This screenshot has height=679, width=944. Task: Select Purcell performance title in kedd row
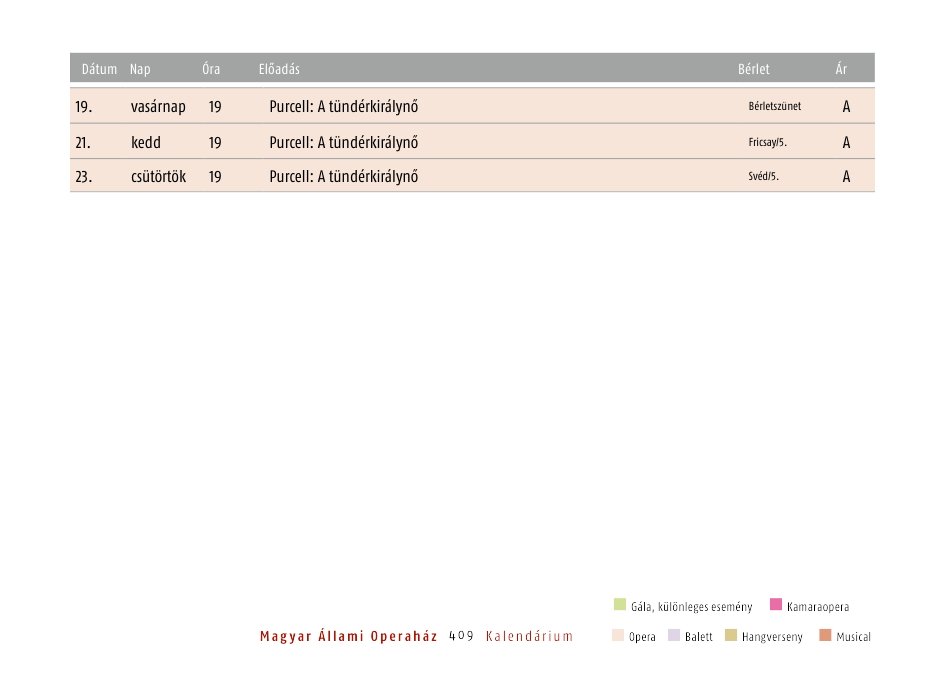344,143
